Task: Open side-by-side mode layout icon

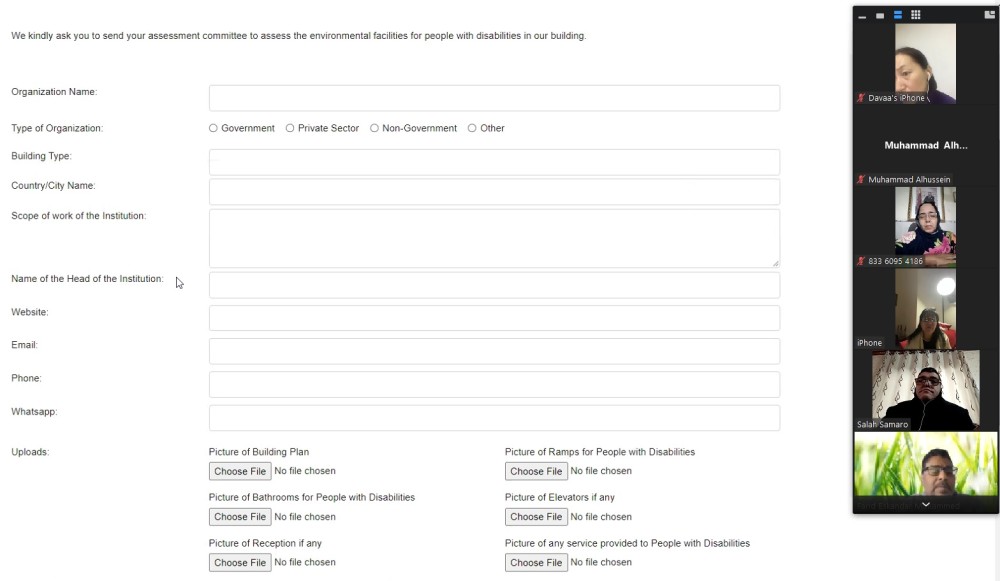Action: pos(990,15)
